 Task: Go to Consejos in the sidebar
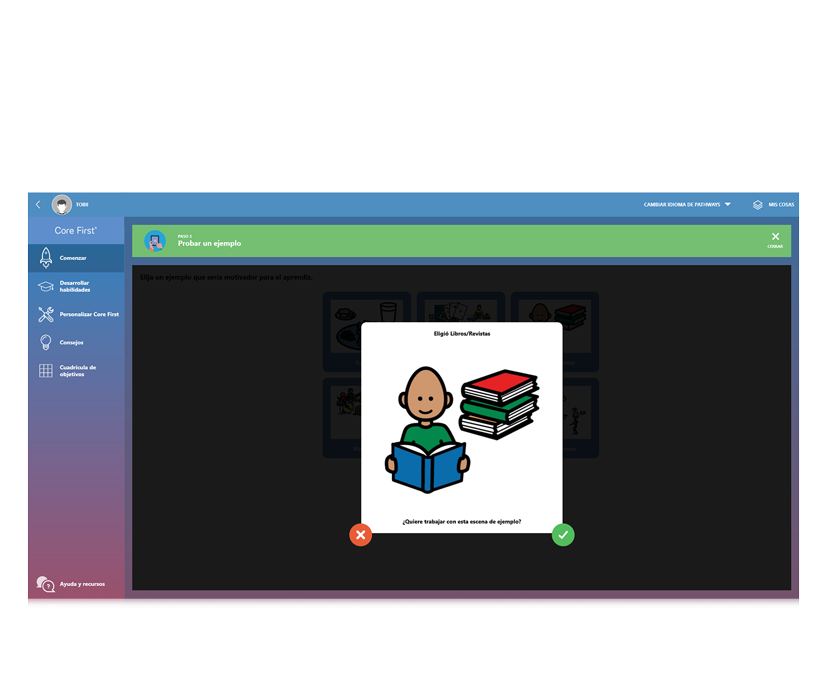72,342
